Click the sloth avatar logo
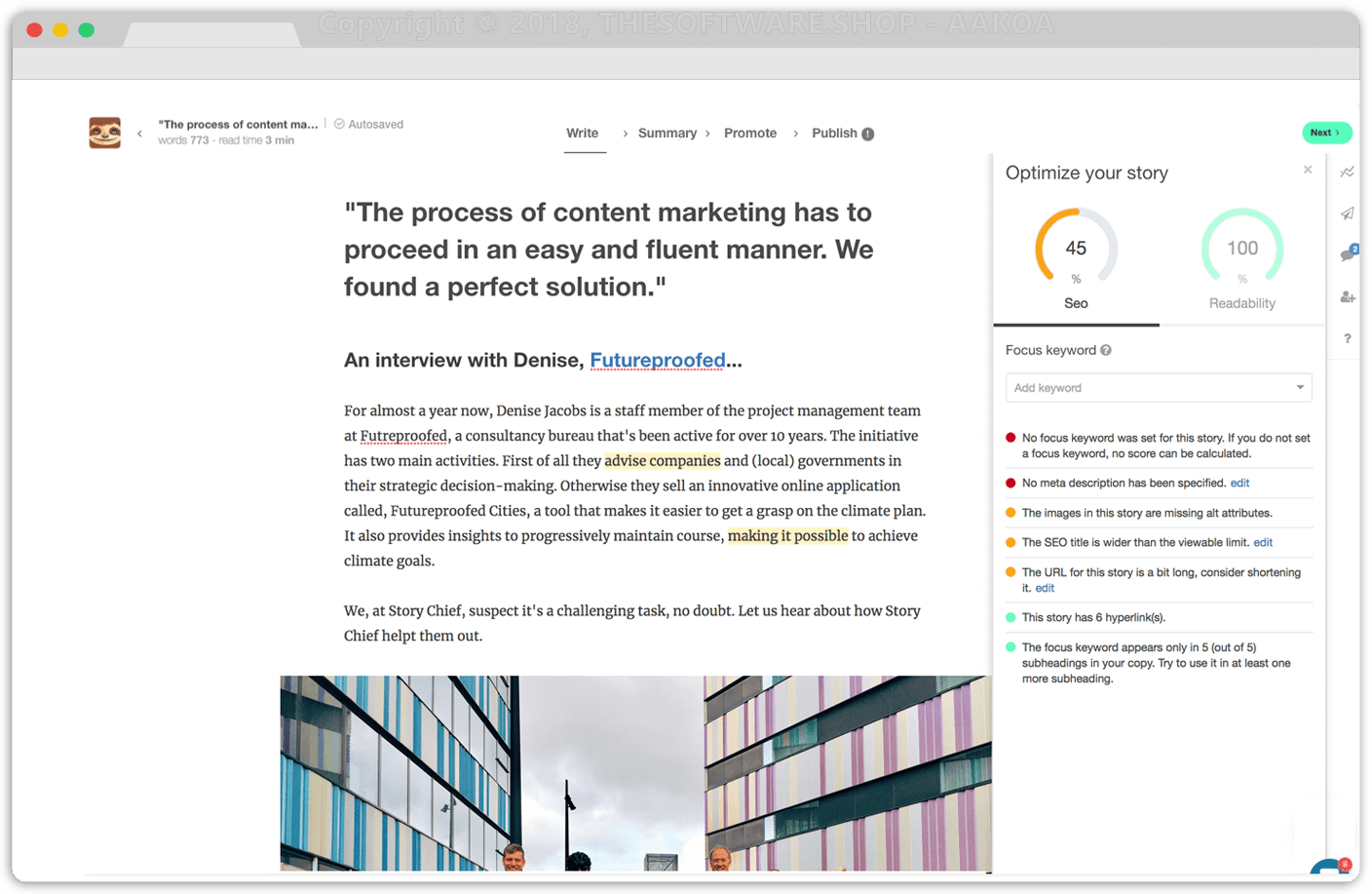 click(105, 133)
